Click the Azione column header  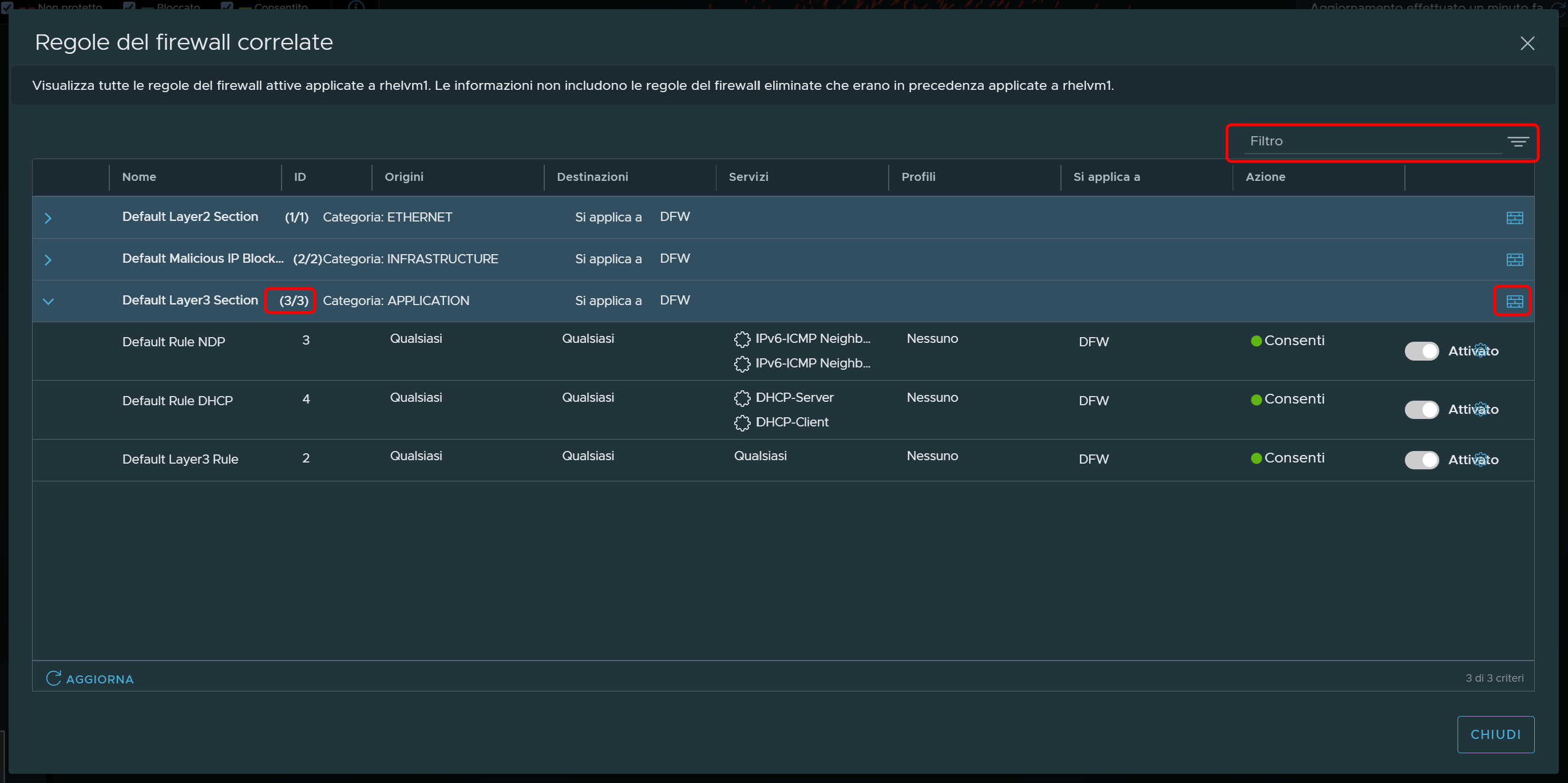pos(1265,176)
